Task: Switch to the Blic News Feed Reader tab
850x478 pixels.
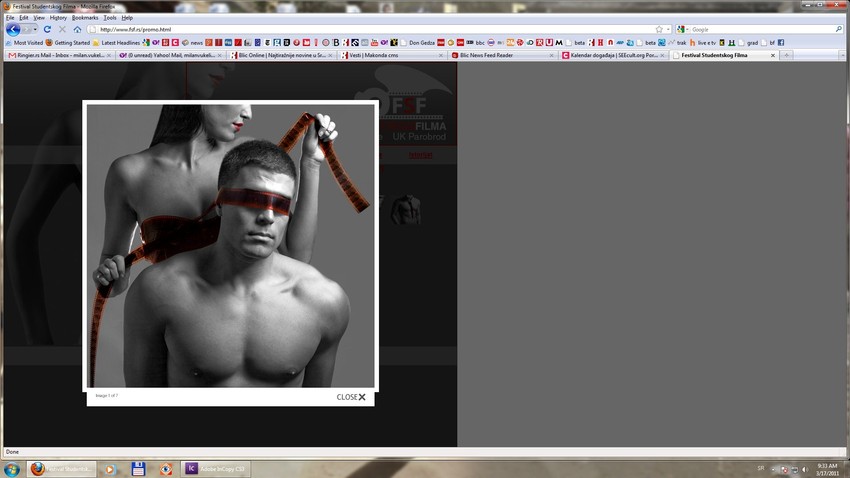Action: [500, 56]
